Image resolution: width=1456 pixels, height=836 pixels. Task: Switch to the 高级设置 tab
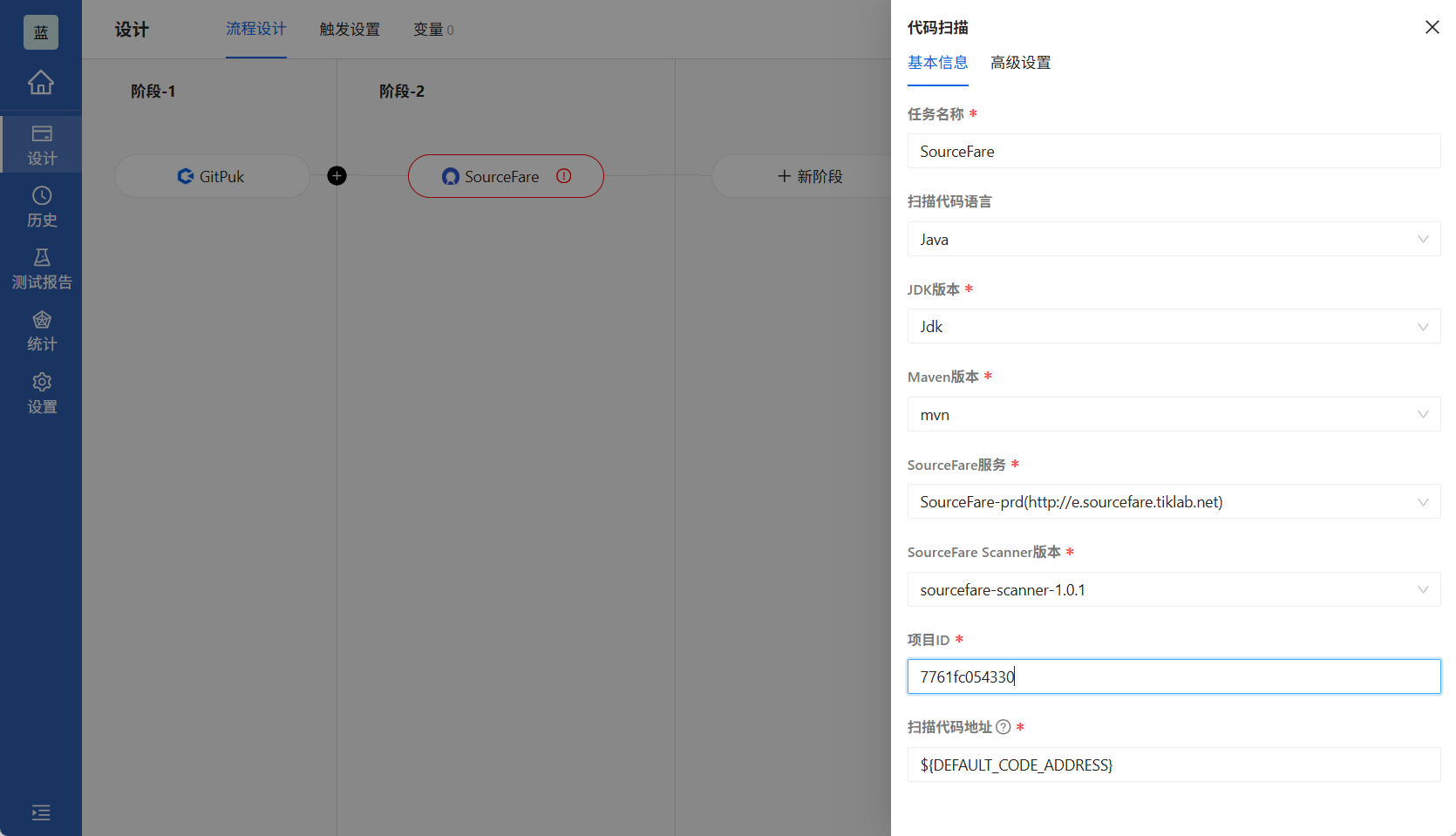click(x=1021, y=63)
